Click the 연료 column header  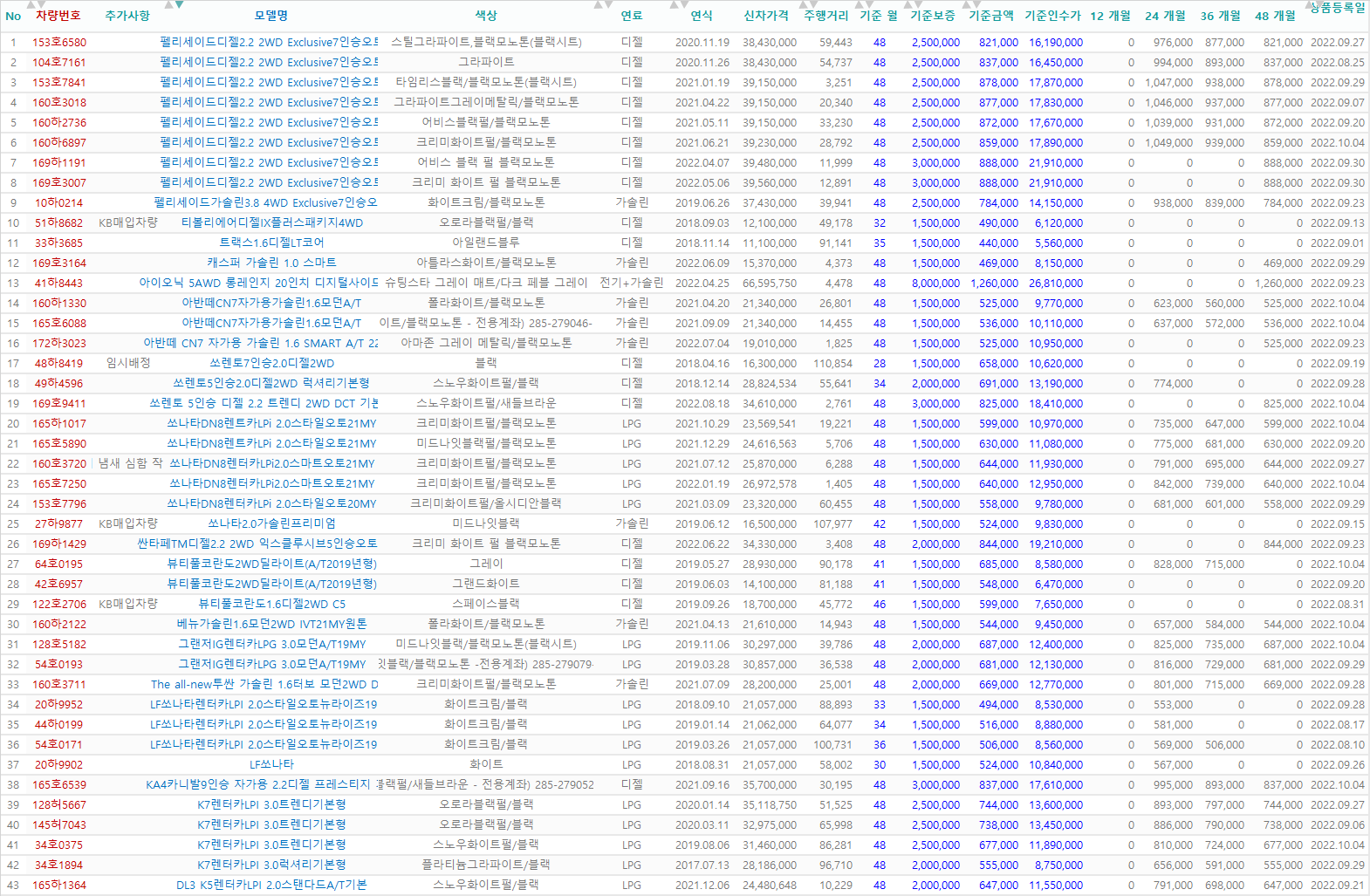[x=632, y=16]
